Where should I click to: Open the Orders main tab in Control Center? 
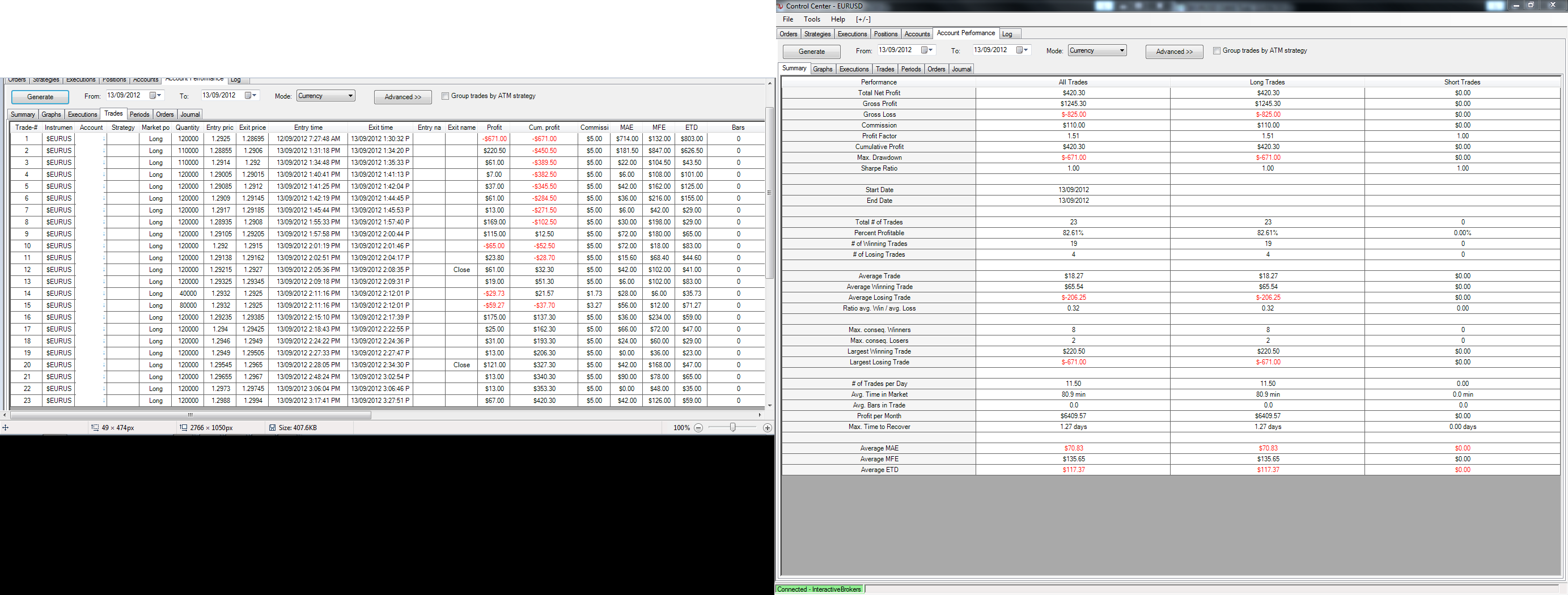(x=789, y=34)
